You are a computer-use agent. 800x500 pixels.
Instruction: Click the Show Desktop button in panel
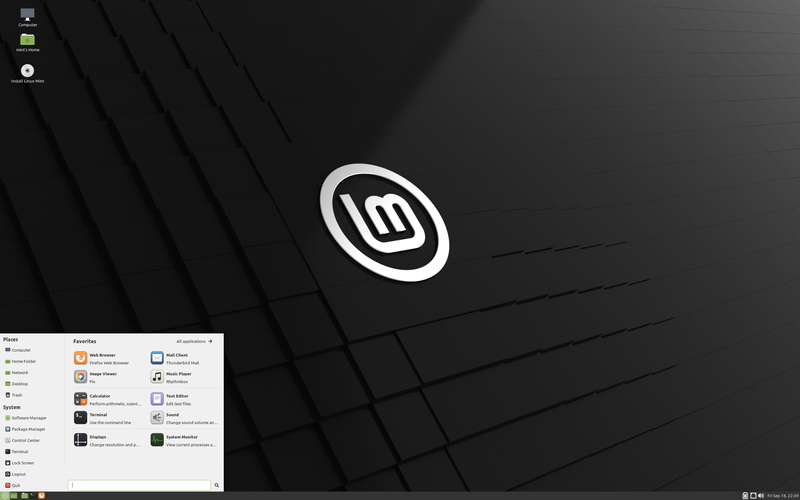[14, 495]
